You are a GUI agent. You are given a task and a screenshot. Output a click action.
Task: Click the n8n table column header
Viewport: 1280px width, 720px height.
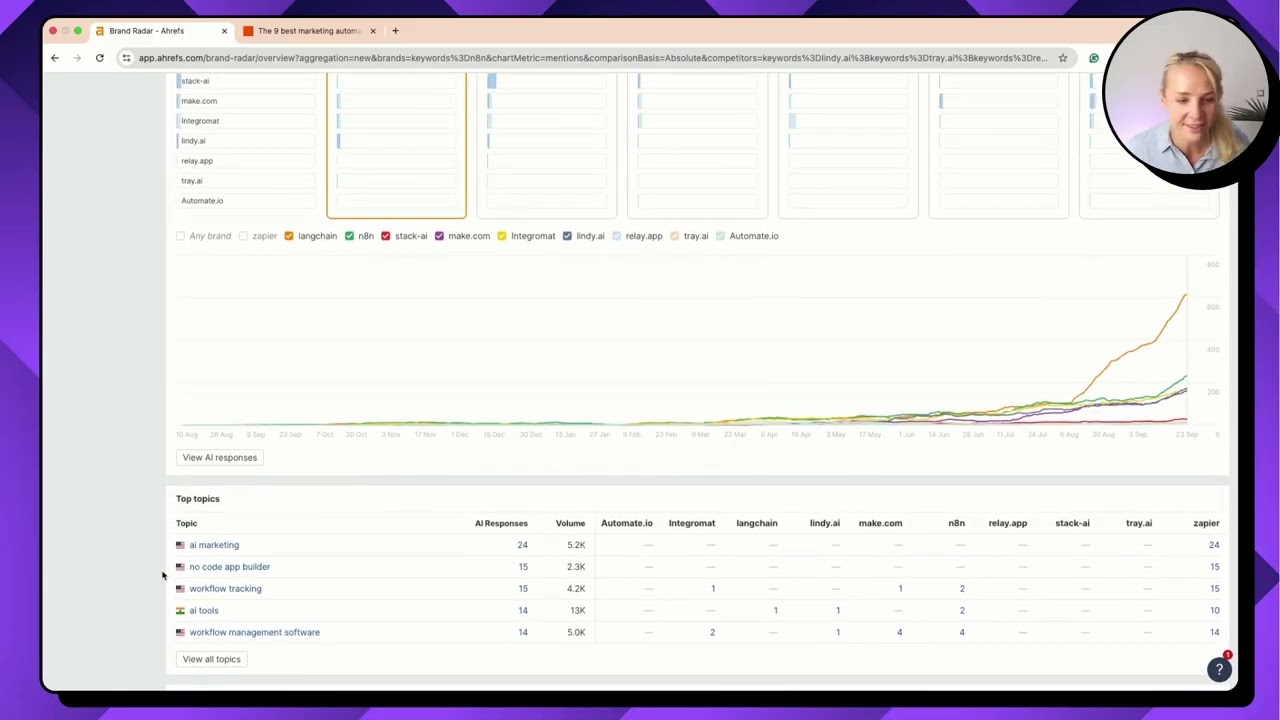tap(956, 523)
